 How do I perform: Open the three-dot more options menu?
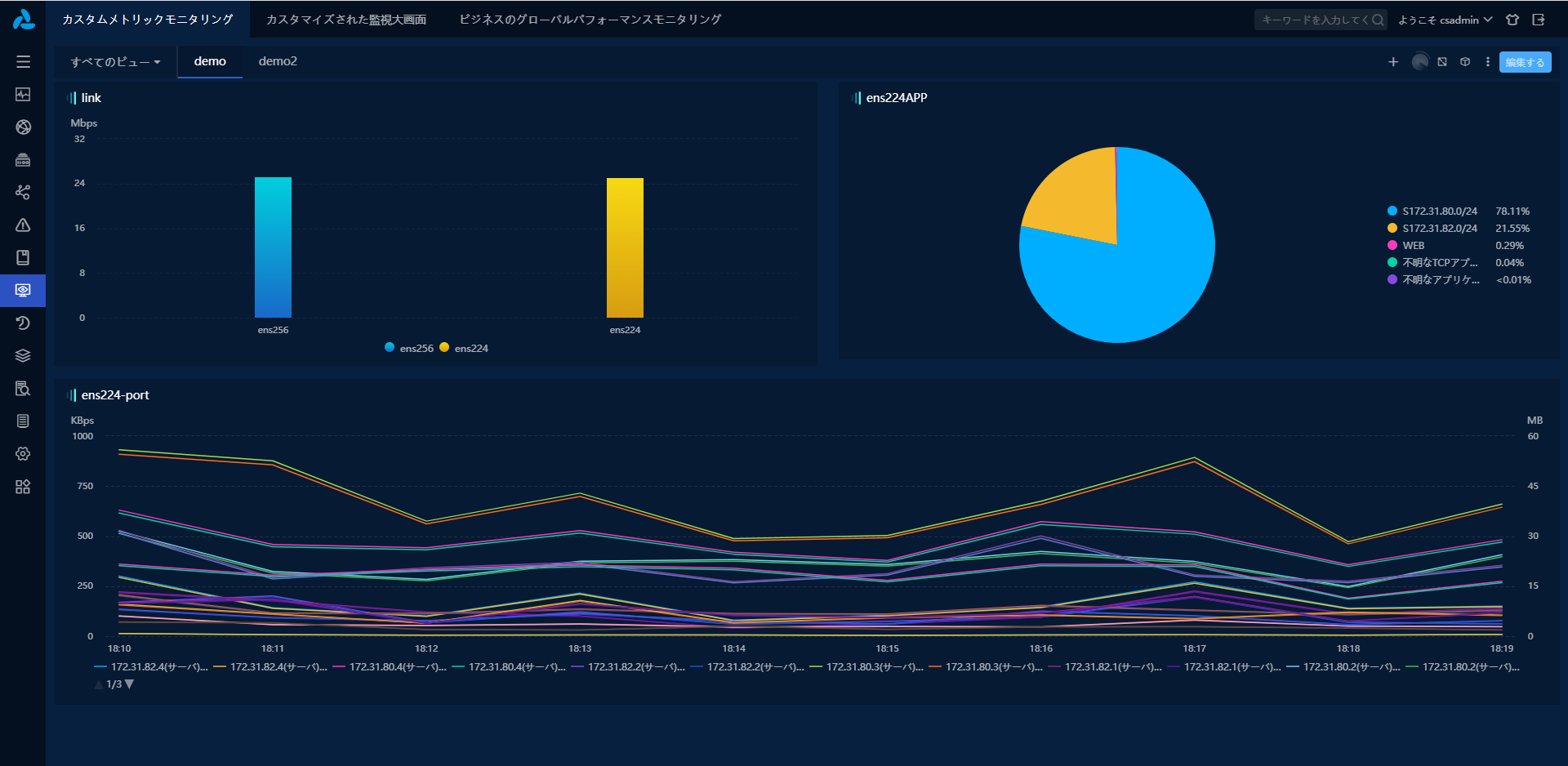tap(1487, 62)
